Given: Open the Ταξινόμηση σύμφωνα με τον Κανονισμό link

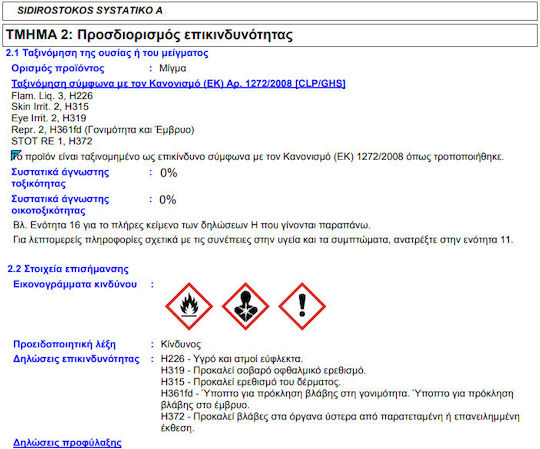Looking at the screenshot, I should point(178,83).
